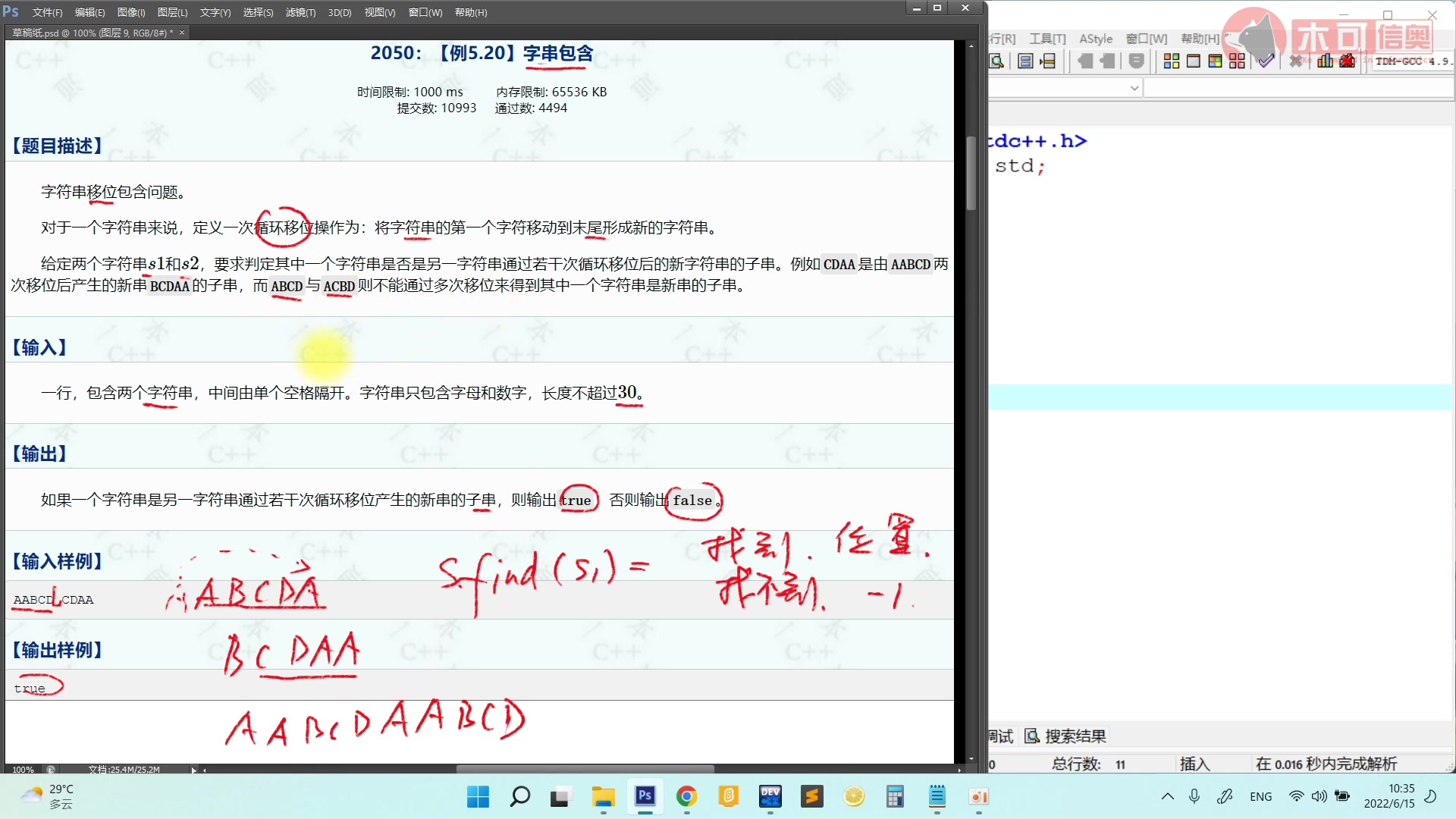Click the Wi-Fi icon in the system tray
1456x819 pixels.
pos(1295,796)
